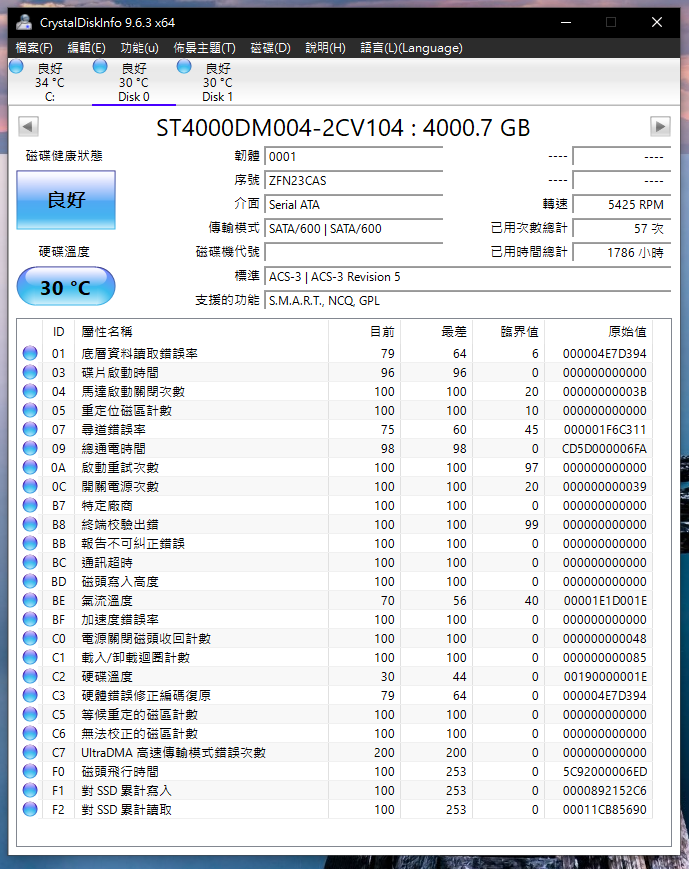Image resolution: width=689 pixels, height=869 pixels.
Task: Click the power on count value 57 次
Action: click(x=621, y=228)
